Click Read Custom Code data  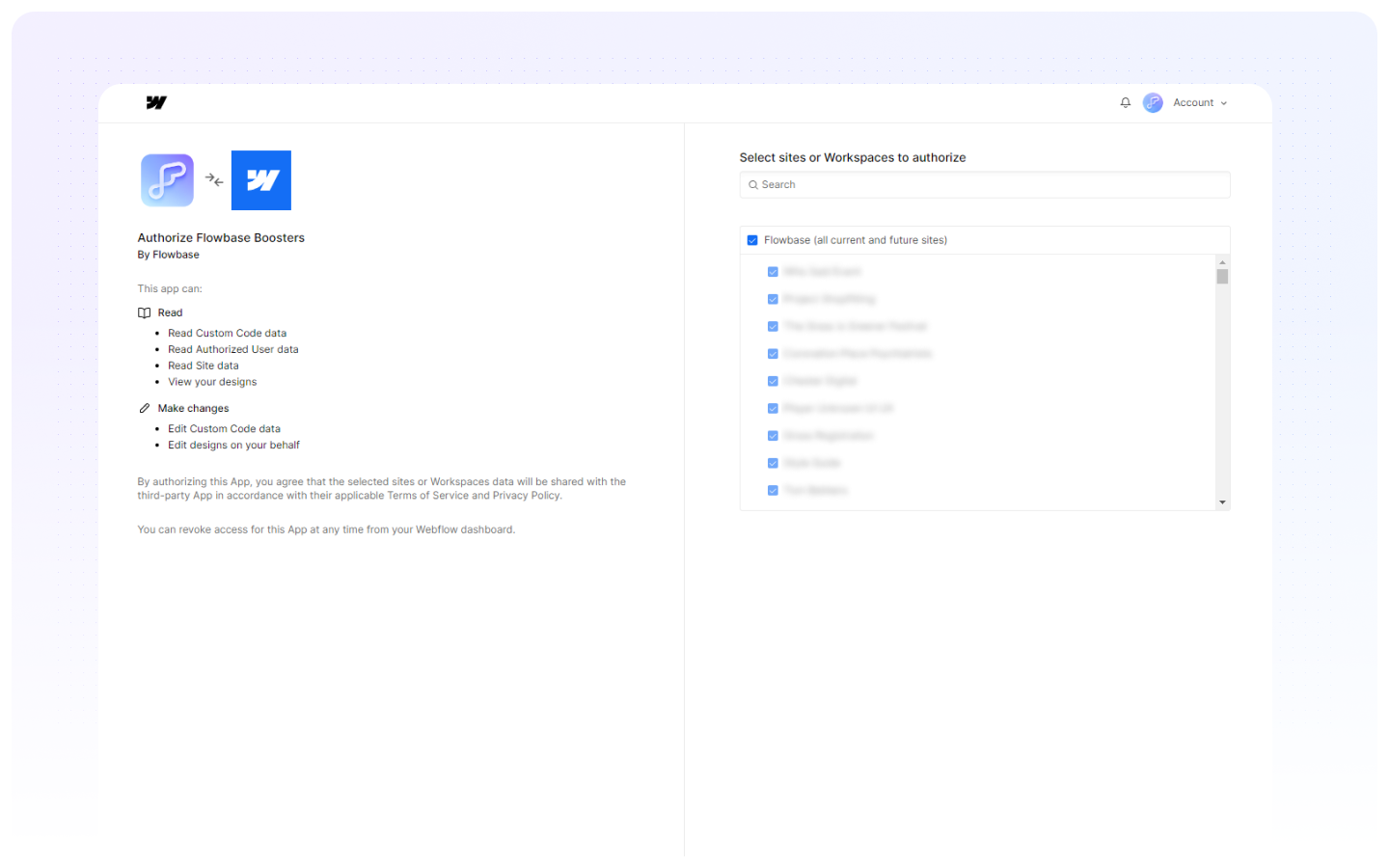click(x=227, y=333)
